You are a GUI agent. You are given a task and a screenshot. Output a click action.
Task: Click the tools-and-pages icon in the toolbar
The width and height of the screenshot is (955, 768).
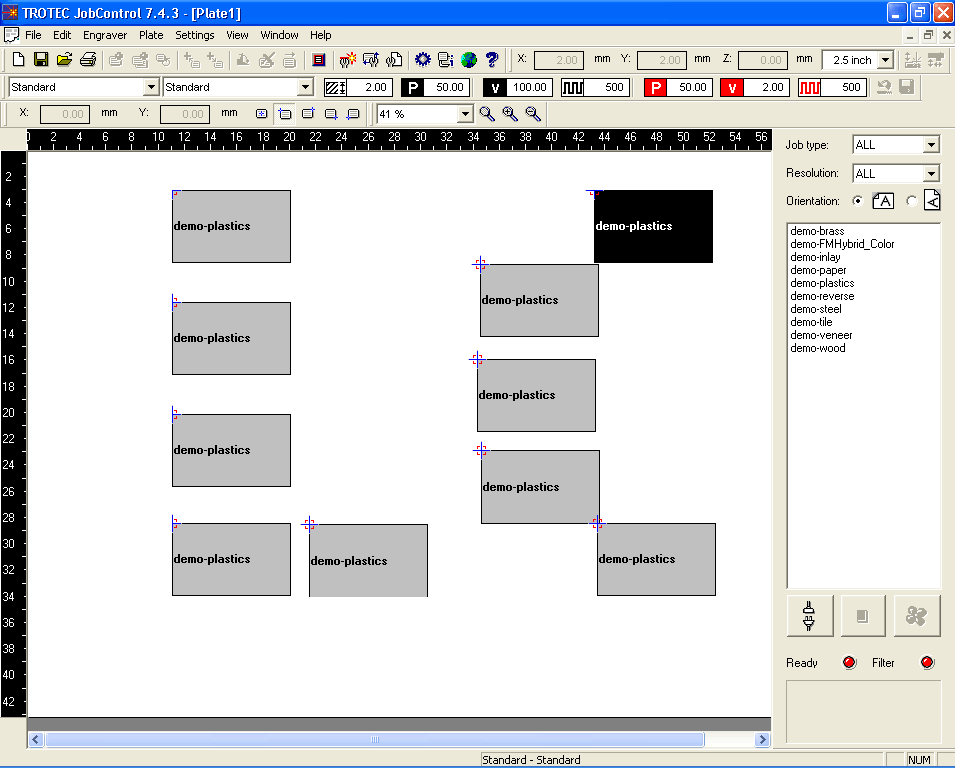[394, 60]
